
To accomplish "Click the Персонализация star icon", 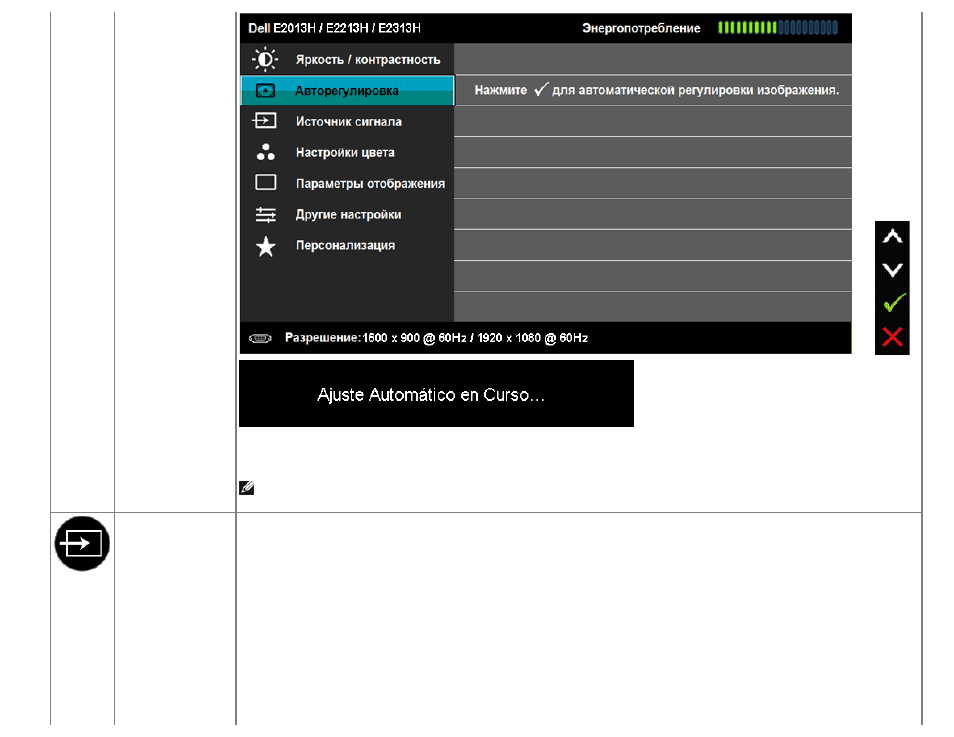I will pyautogui.click(x=266, y=246).
